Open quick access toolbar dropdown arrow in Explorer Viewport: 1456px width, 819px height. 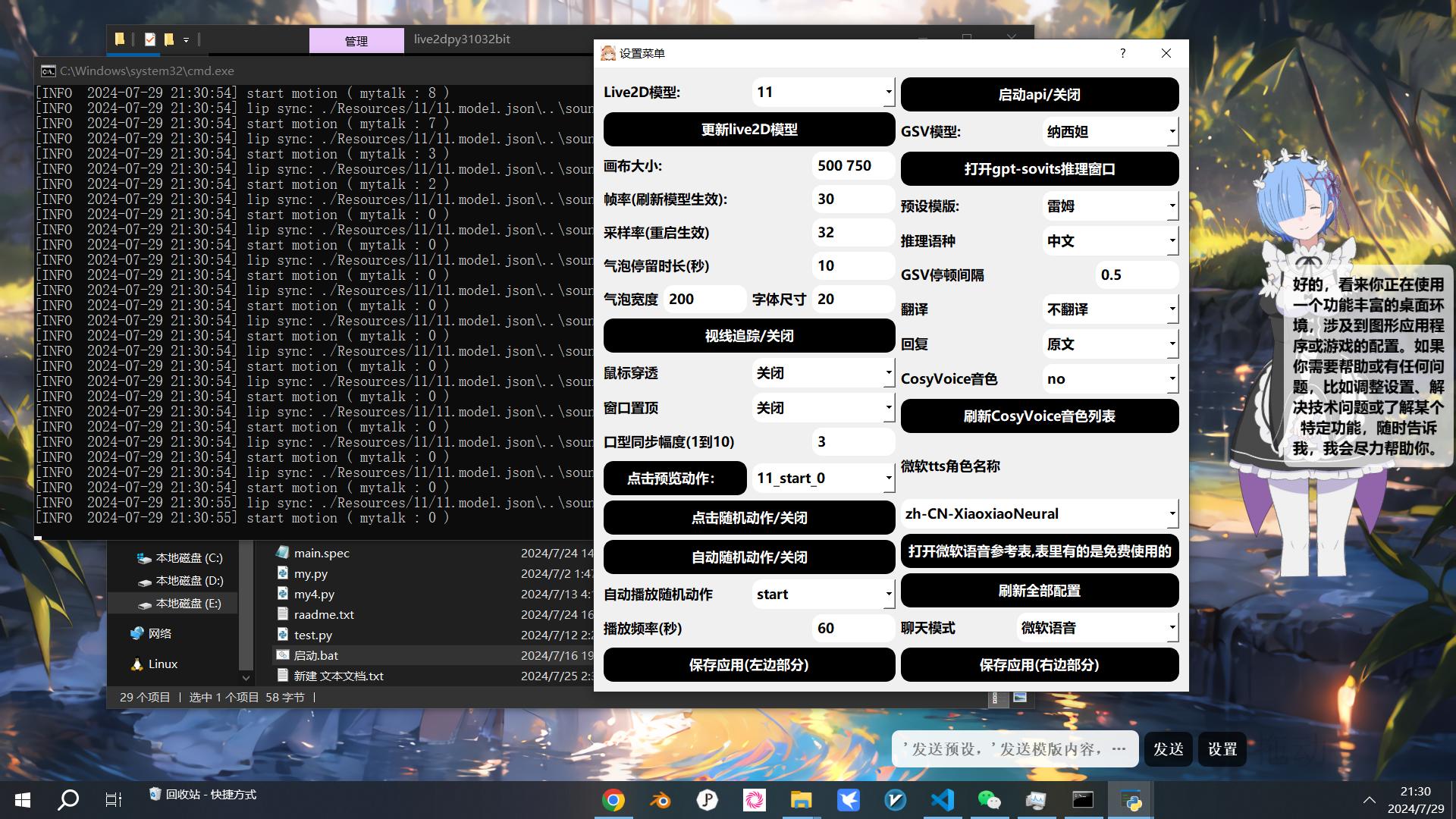(186, 39)
